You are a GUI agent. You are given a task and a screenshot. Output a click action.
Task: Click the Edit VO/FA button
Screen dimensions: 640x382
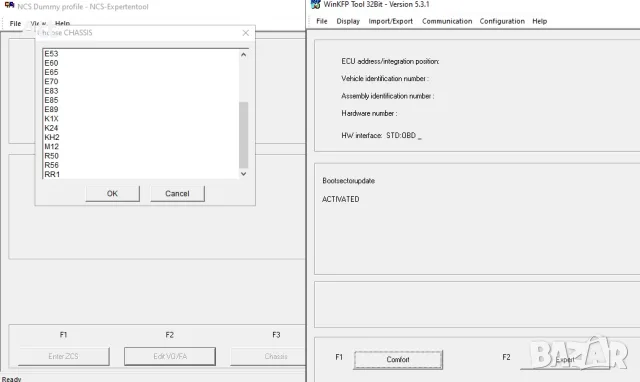[170, 356]
